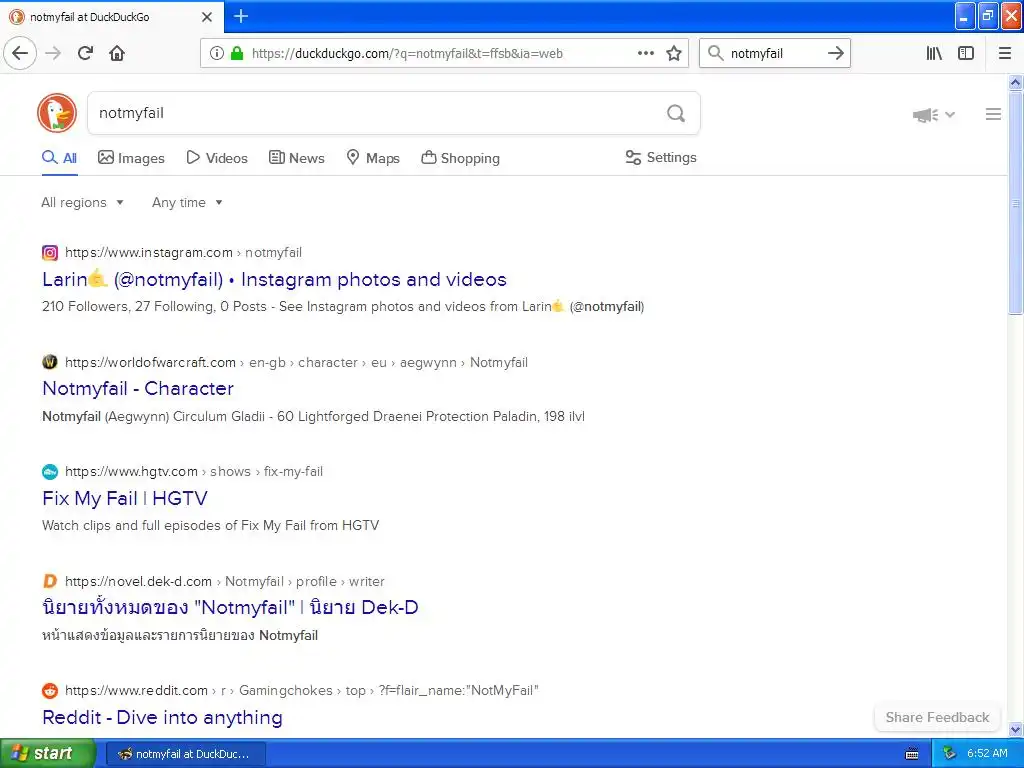The height and width of the screenshot is (768, 1024).
Task: Click the magnifier icon in Firefox search box
Action: pos(716,54)
